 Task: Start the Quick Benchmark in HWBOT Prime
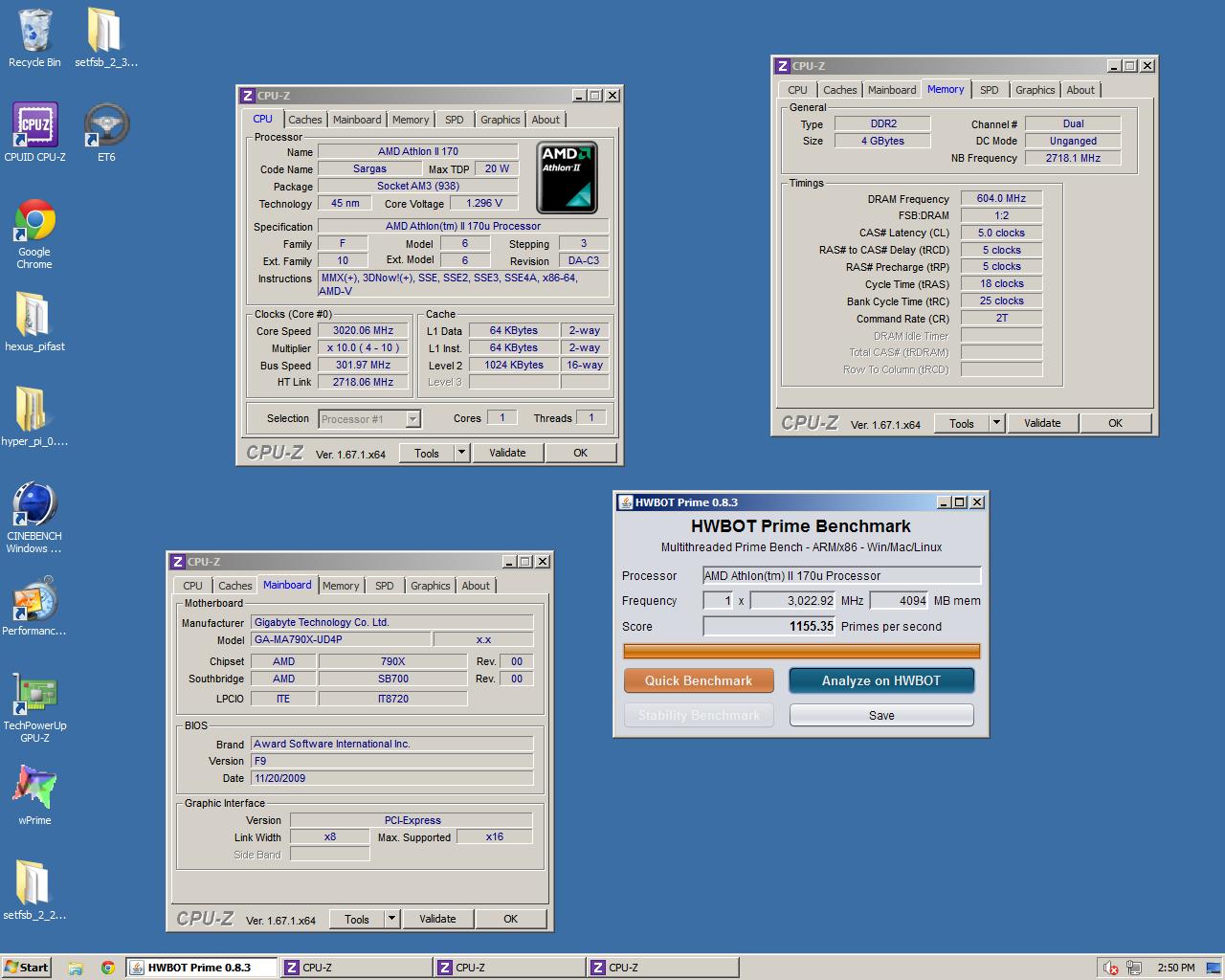click(699, 680)
